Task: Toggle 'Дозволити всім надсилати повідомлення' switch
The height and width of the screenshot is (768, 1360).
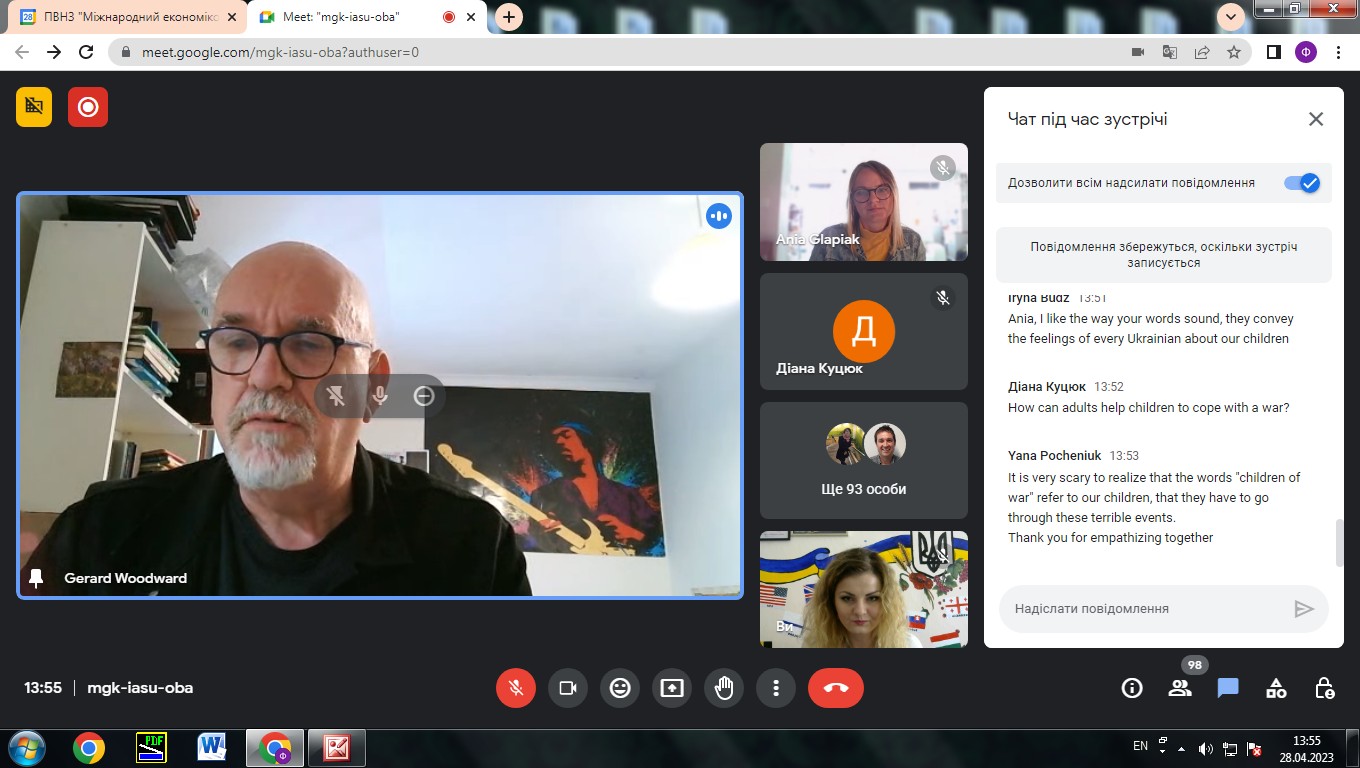Action: click(x=1302, y=183)
